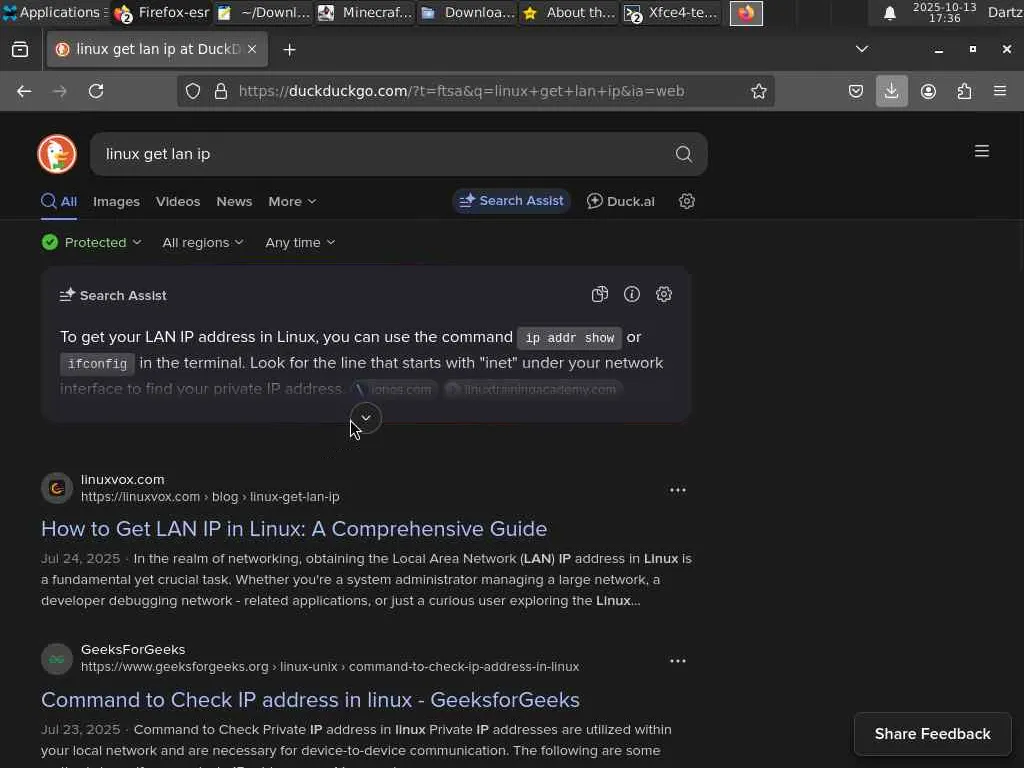The height and width of the screenshot is (768, 1024).
Task: Open the ~/Downl... editor taskbar item
Action: click(x=263, y=12)
